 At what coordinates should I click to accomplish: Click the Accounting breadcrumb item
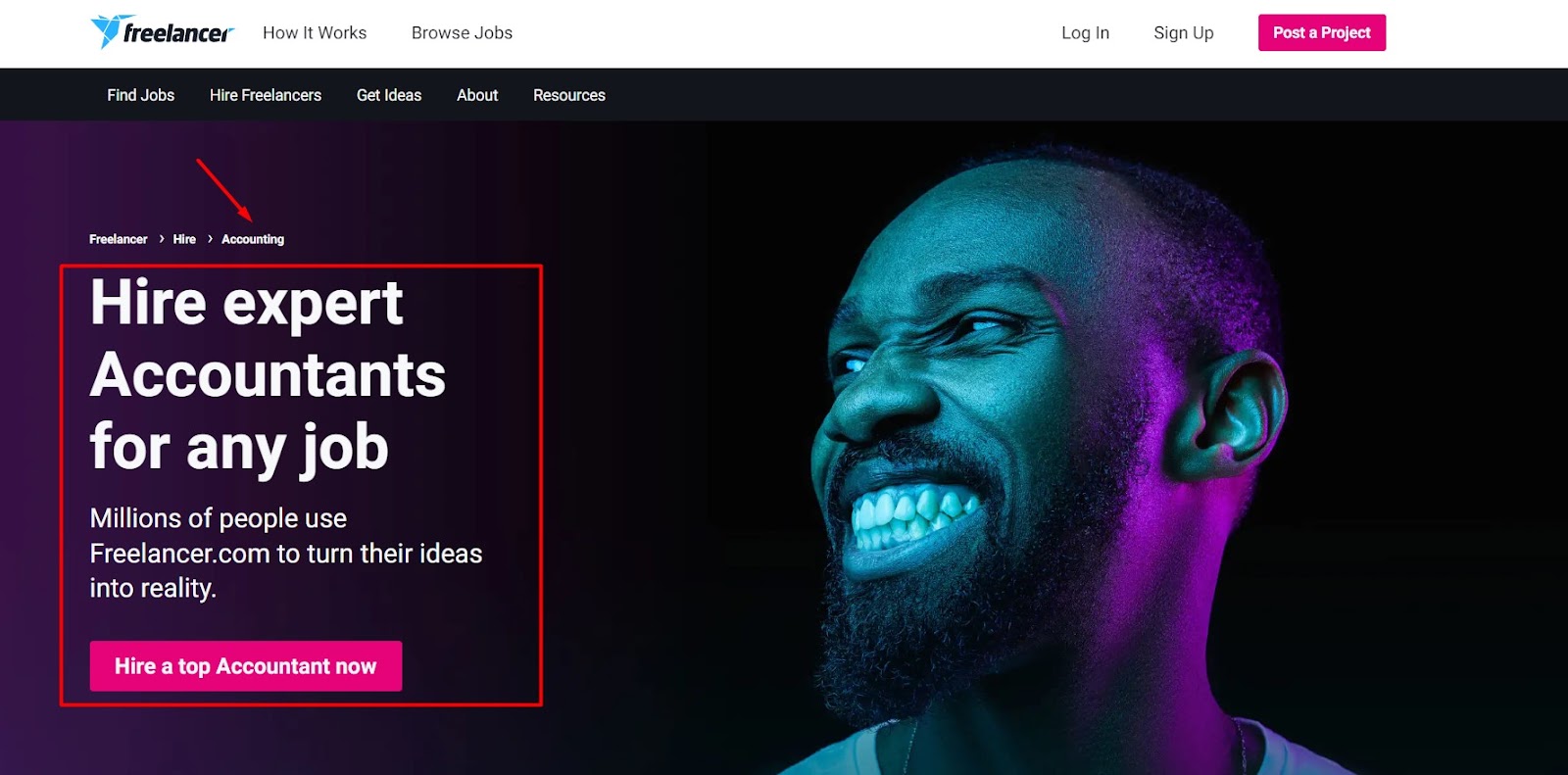tap(253, 239)
